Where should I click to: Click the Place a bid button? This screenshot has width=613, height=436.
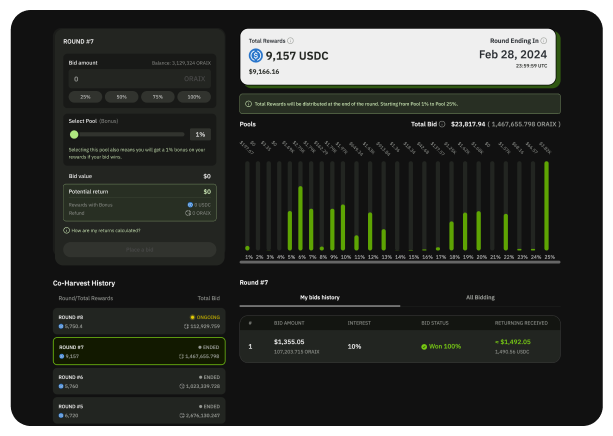click(x=140, y=249)
